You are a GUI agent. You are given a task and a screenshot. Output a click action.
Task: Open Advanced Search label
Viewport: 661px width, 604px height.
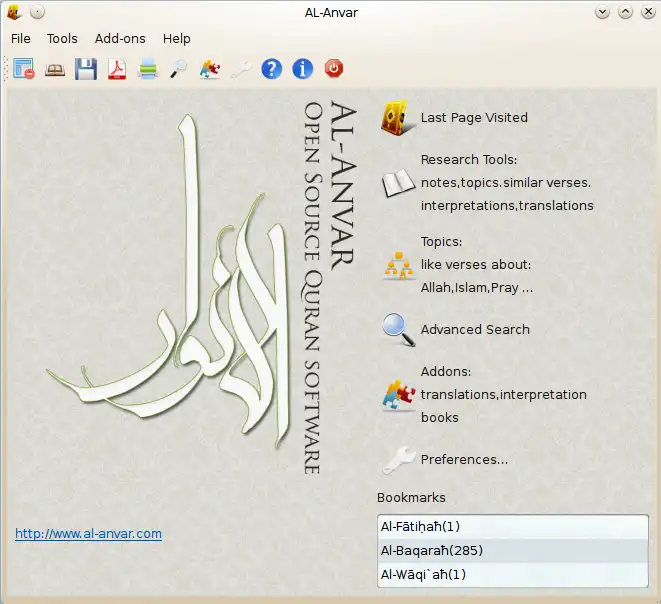pos(475,330)
